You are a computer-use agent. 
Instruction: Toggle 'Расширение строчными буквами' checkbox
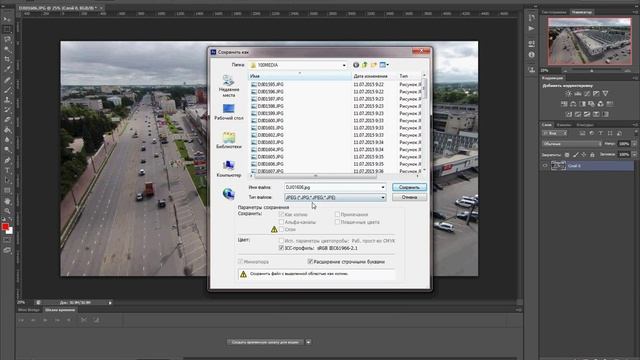click(x=310, y=261)
